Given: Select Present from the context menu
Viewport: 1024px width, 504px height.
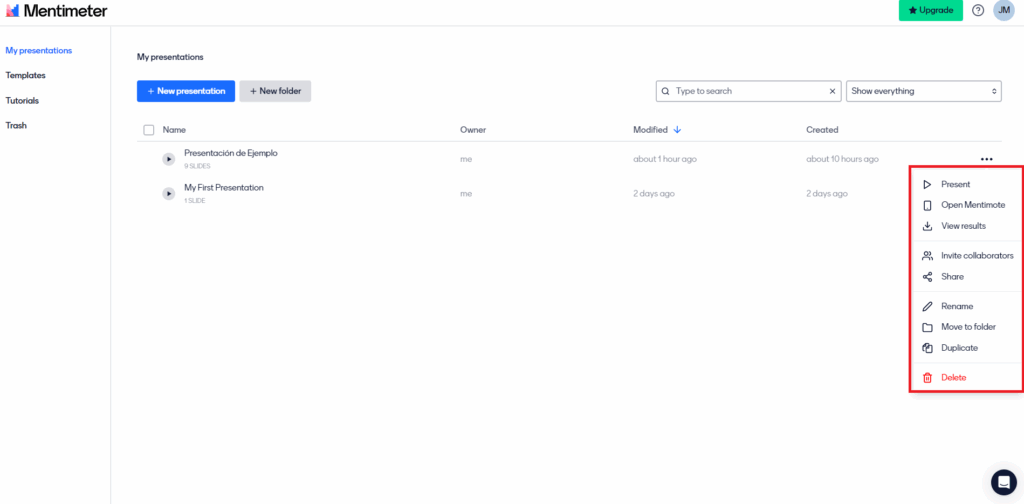Looking at the screenshot, I should [x=955, y=184].
